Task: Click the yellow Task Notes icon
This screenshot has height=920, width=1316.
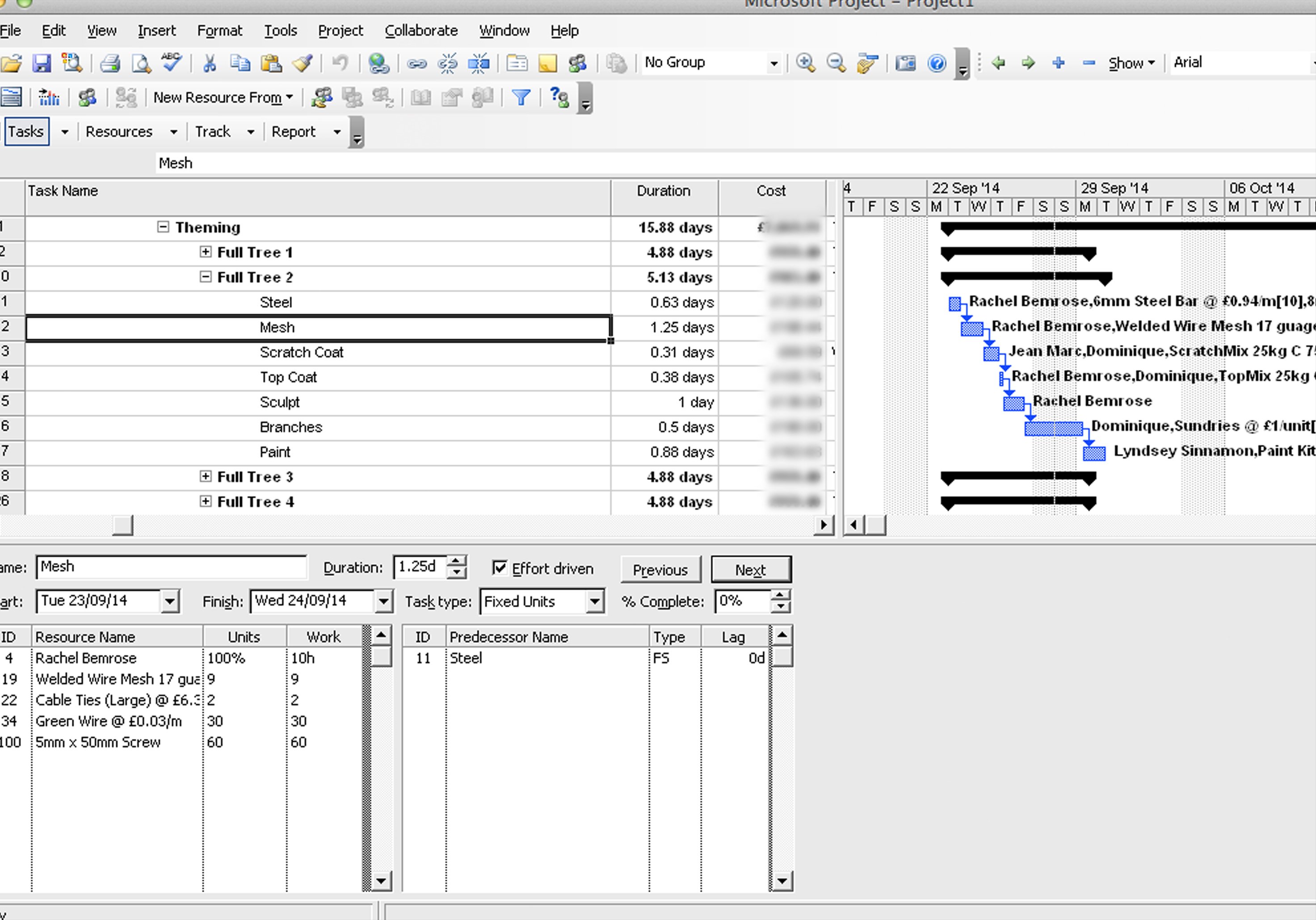Action: pos(547,63)
